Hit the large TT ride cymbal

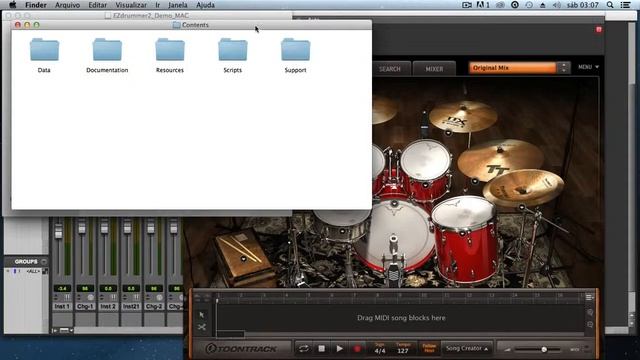pos(500,160)
